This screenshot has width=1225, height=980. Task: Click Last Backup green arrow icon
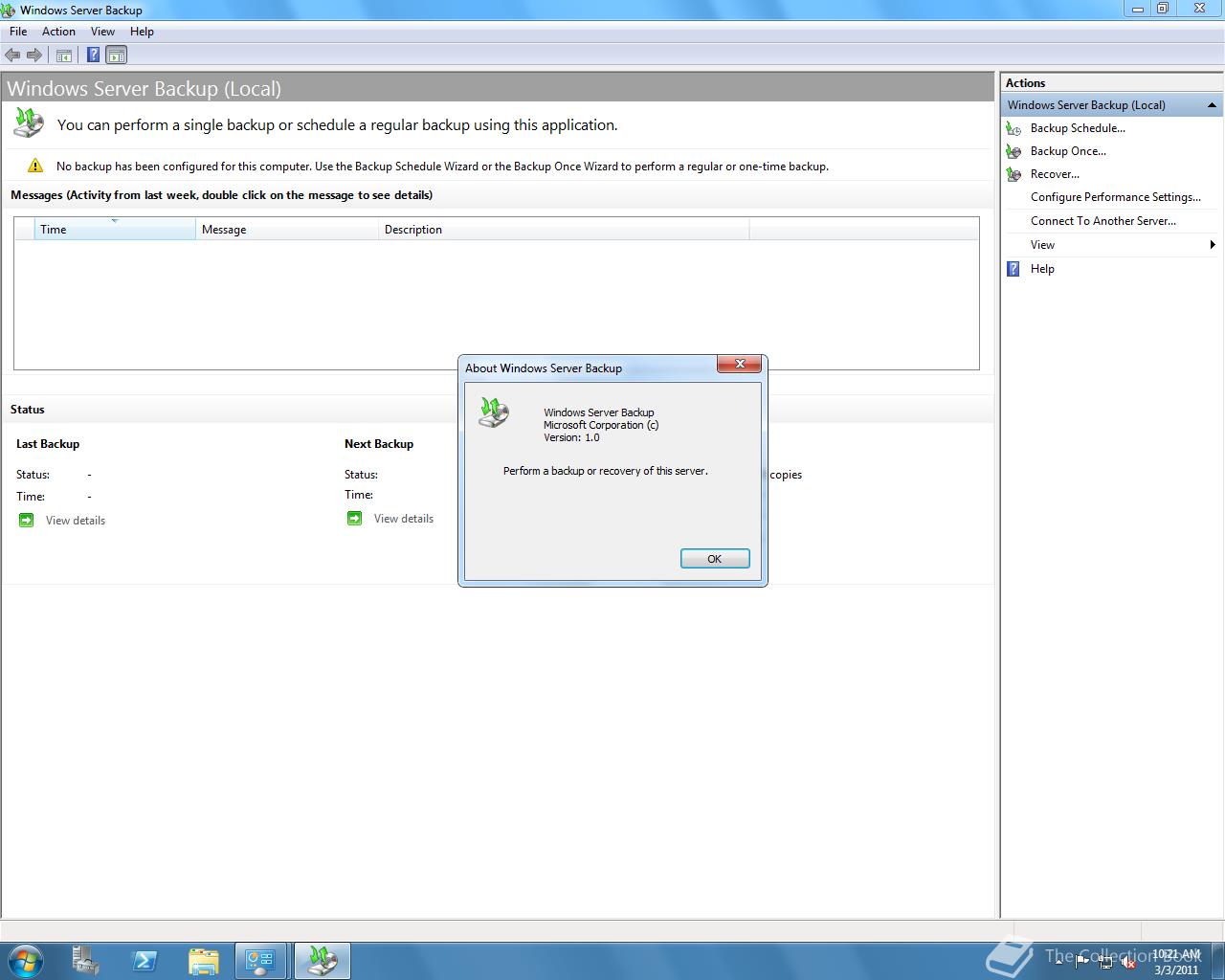point(26,520)
